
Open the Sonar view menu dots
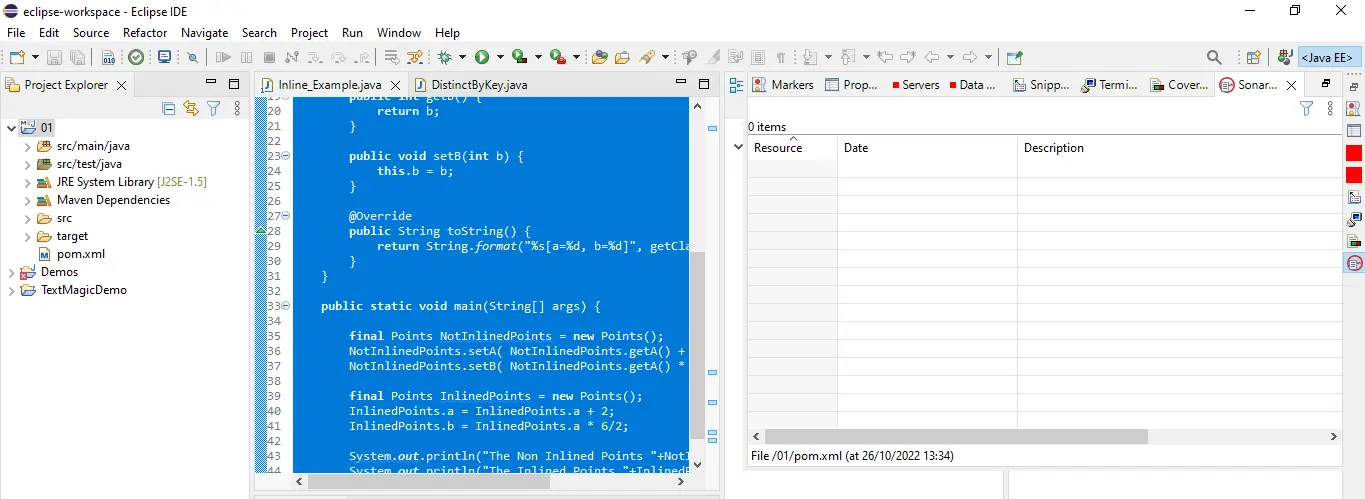coord(1330,108)
